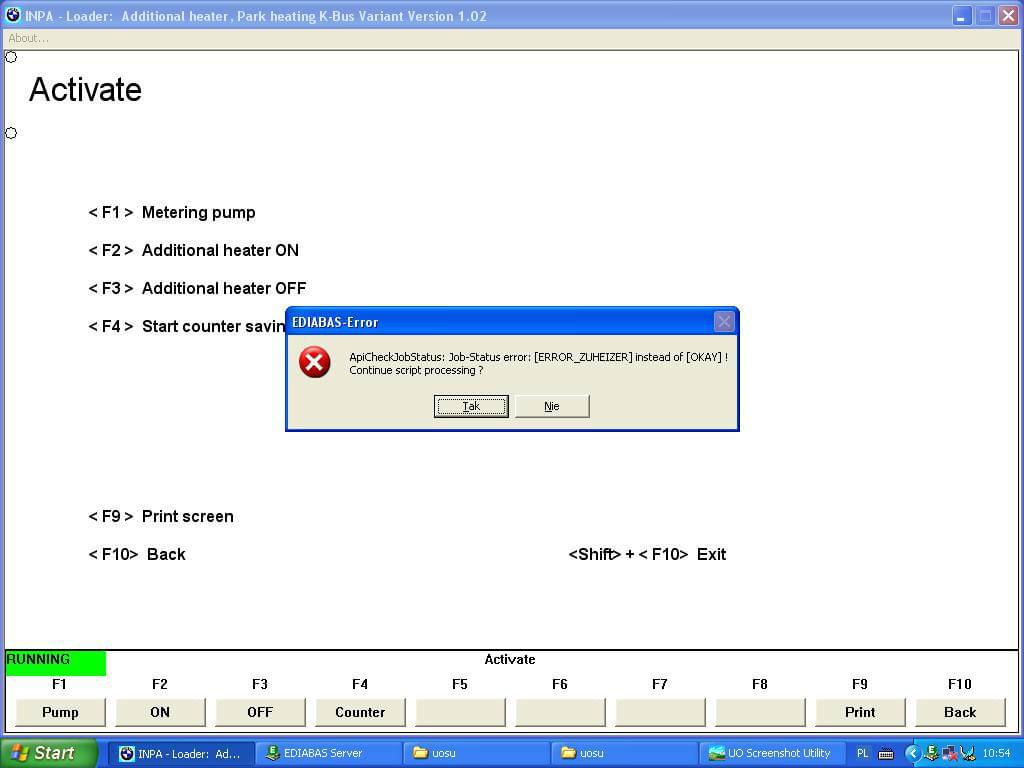
Task: Click the EDIABAS system tray icon
Action: pos(931,753)
